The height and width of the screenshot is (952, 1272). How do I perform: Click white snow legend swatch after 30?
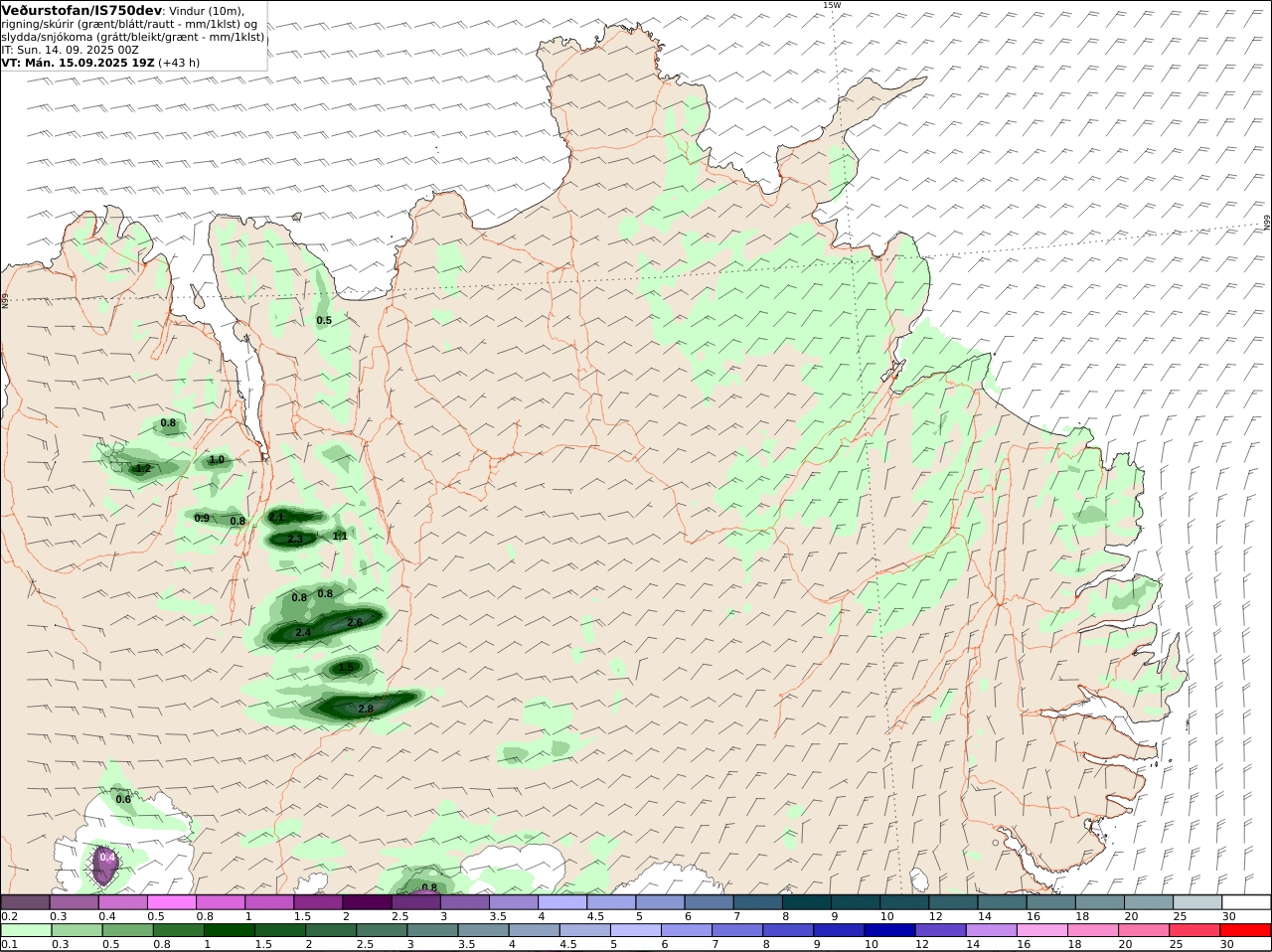coord(1246,902)
